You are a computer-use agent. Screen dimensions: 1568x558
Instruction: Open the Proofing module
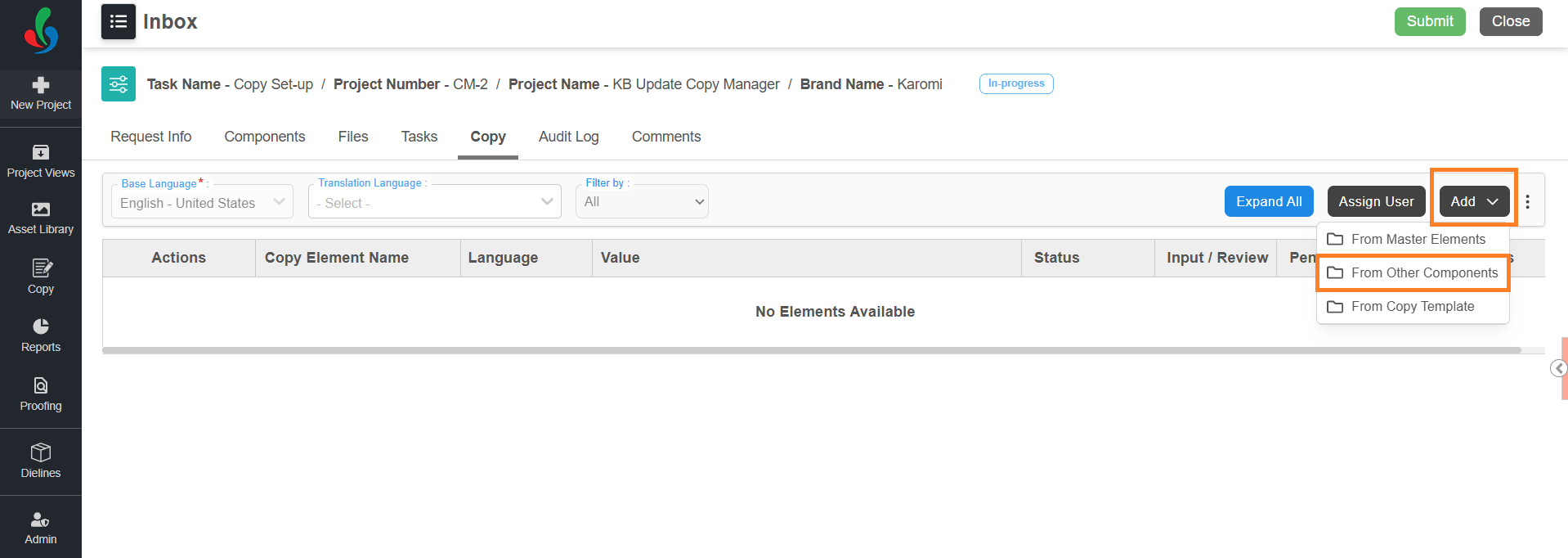[41, 394]
